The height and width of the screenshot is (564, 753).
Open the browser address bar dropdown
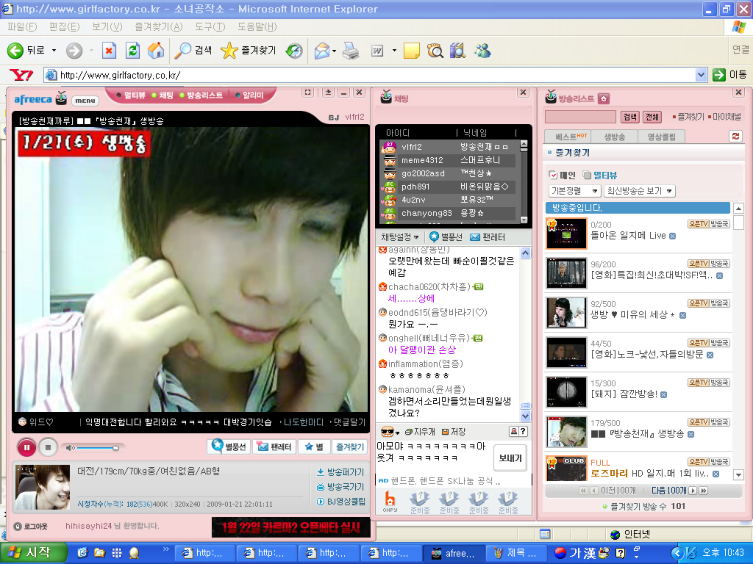701,75
